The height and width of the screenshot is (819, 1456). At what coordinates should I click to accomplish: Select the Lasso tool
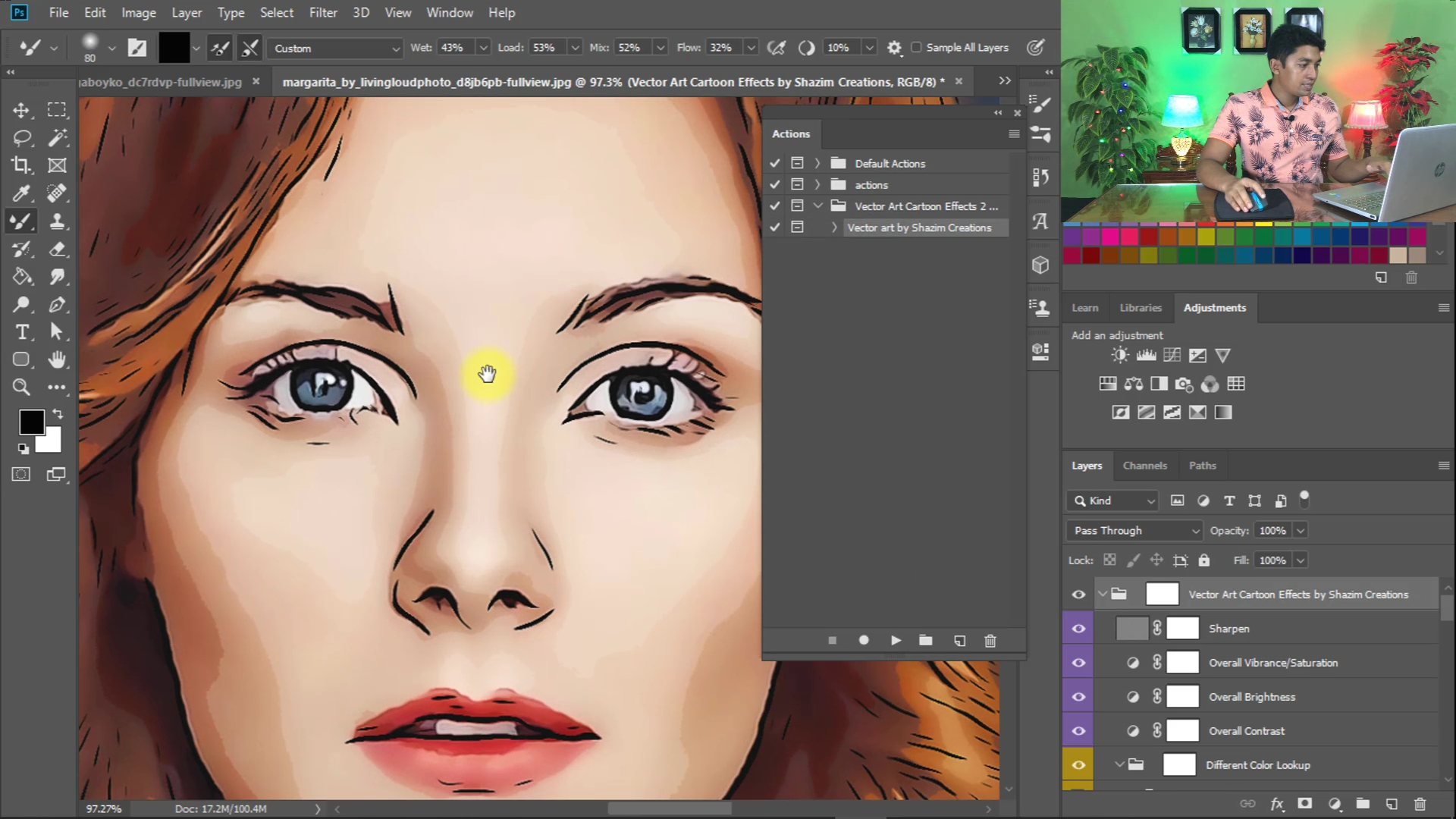[21, 138]
